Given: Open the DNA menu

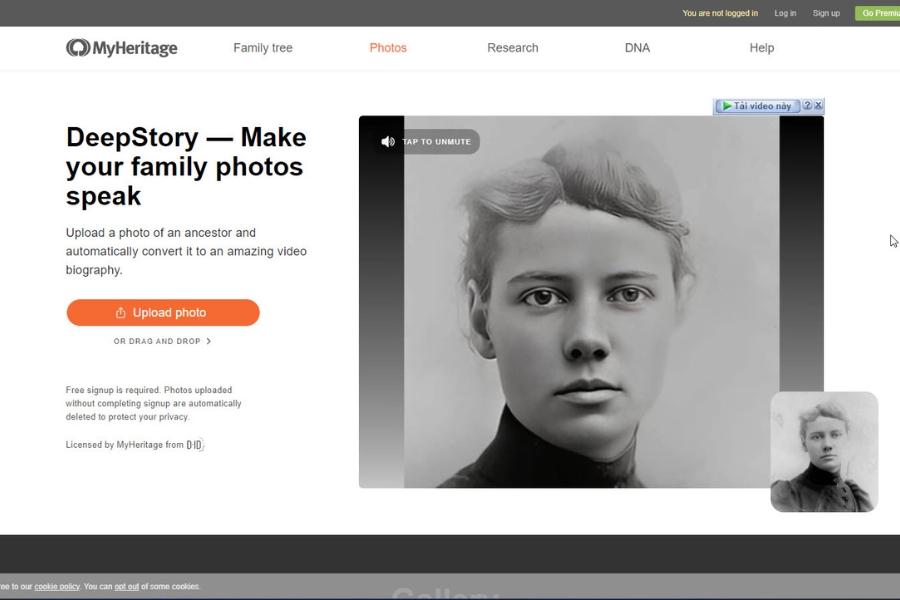Looking at the screenshot, I should tap(637, 48).
